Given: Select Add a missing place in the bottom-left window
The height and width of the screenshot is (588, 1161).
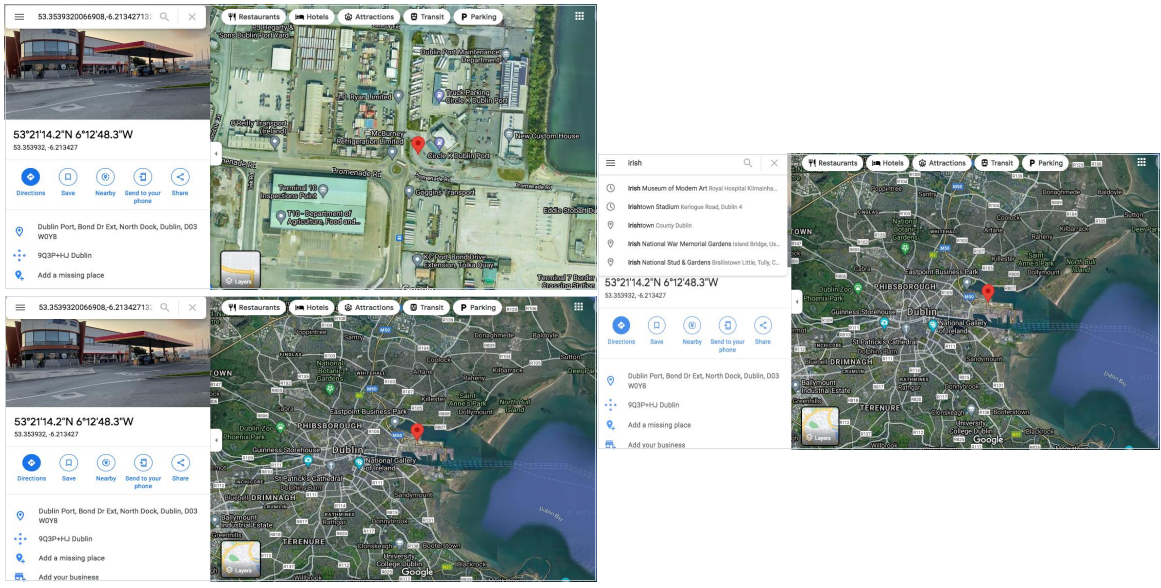Looking at the screenshot, I should (x=72, y=558).
